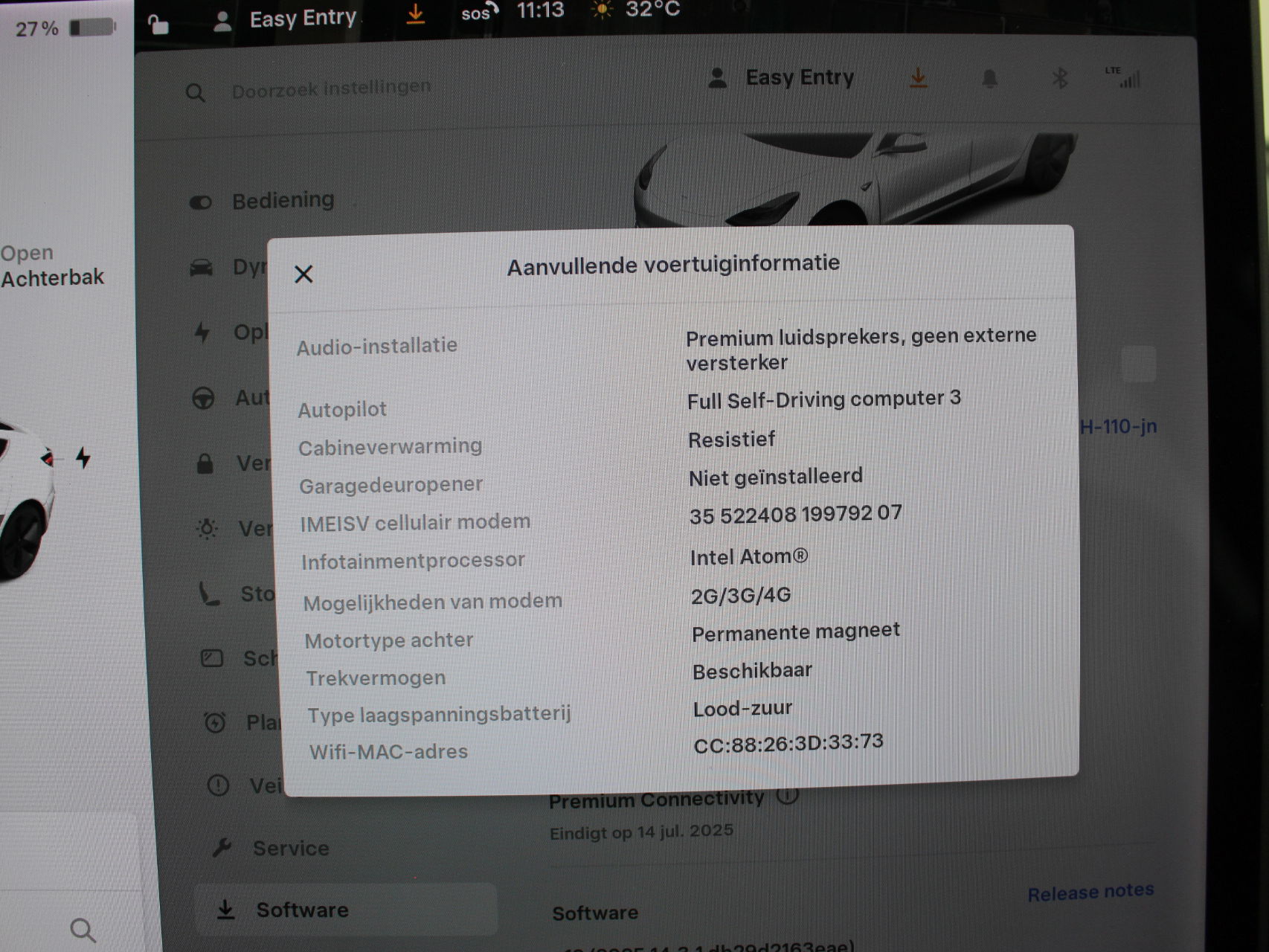Tap the padlock menu icon in sidebar
Screen dimensions: 1269x952
tap(205, 463)
